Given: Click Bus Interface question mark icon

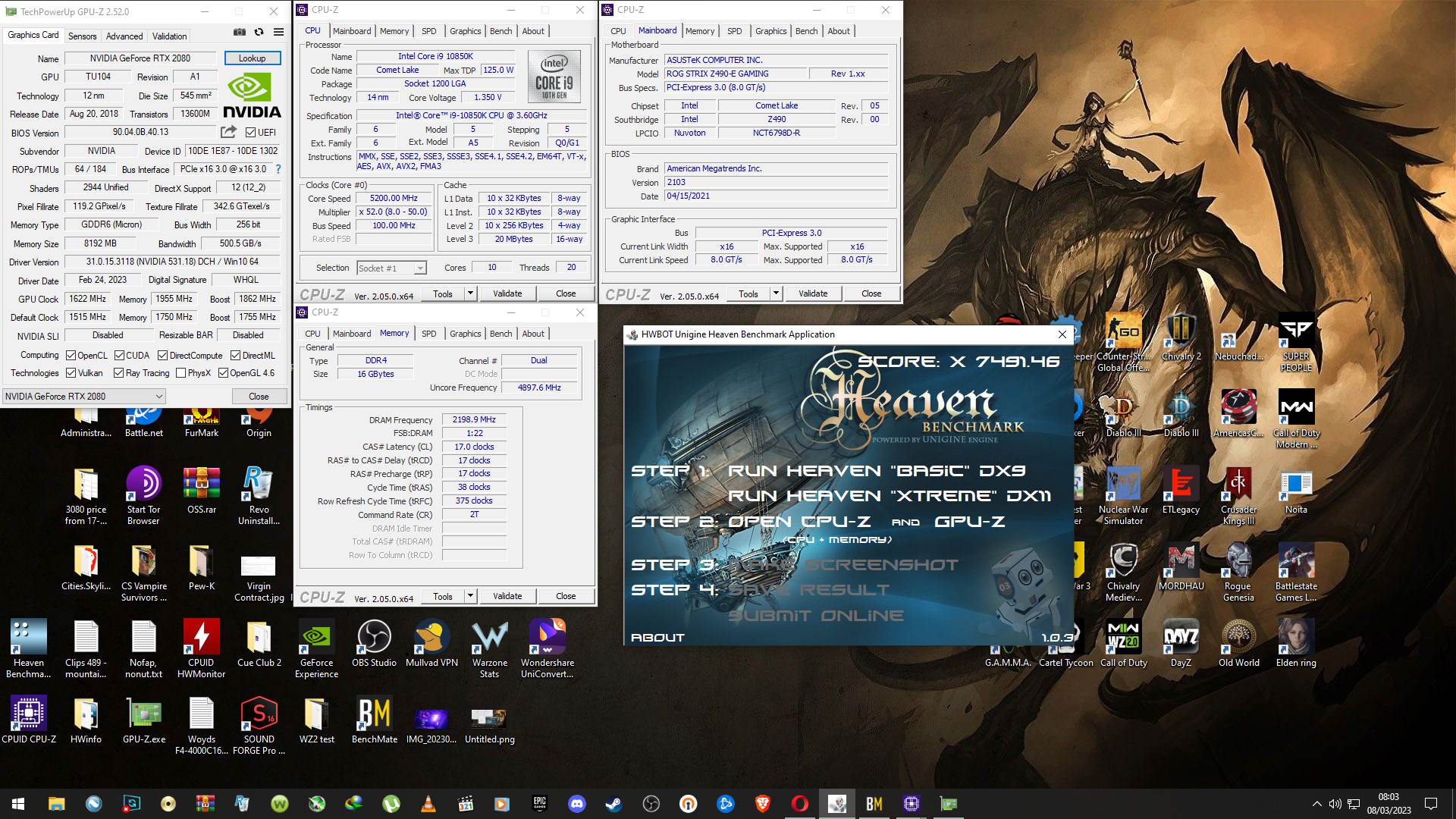Looking at the screenshot, I should click(278, 169).
